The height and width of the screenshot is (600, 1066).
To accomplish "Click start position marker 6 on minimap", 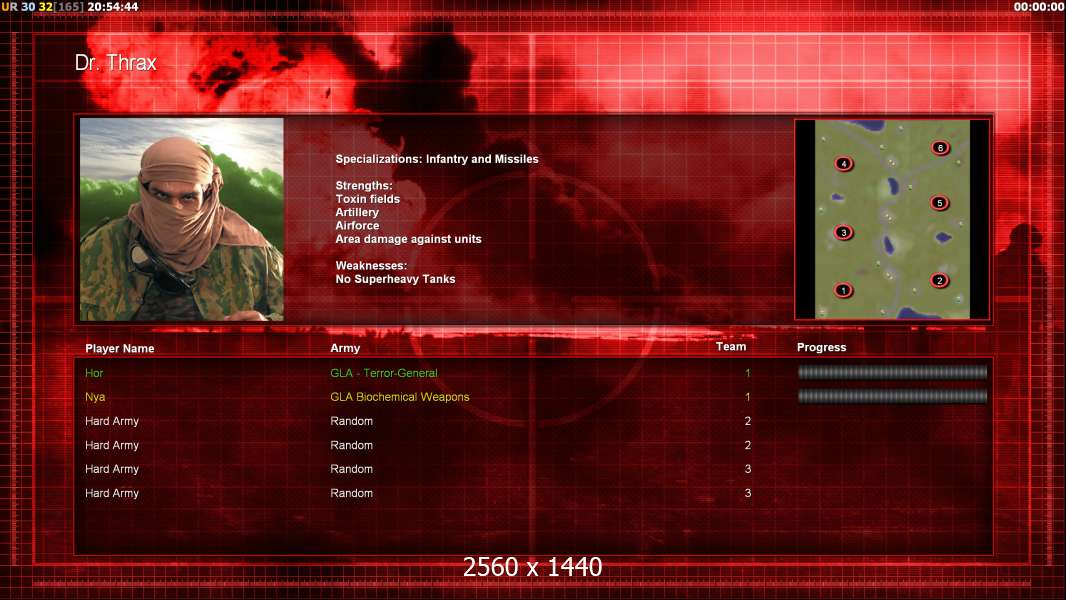I will [940, 147].
